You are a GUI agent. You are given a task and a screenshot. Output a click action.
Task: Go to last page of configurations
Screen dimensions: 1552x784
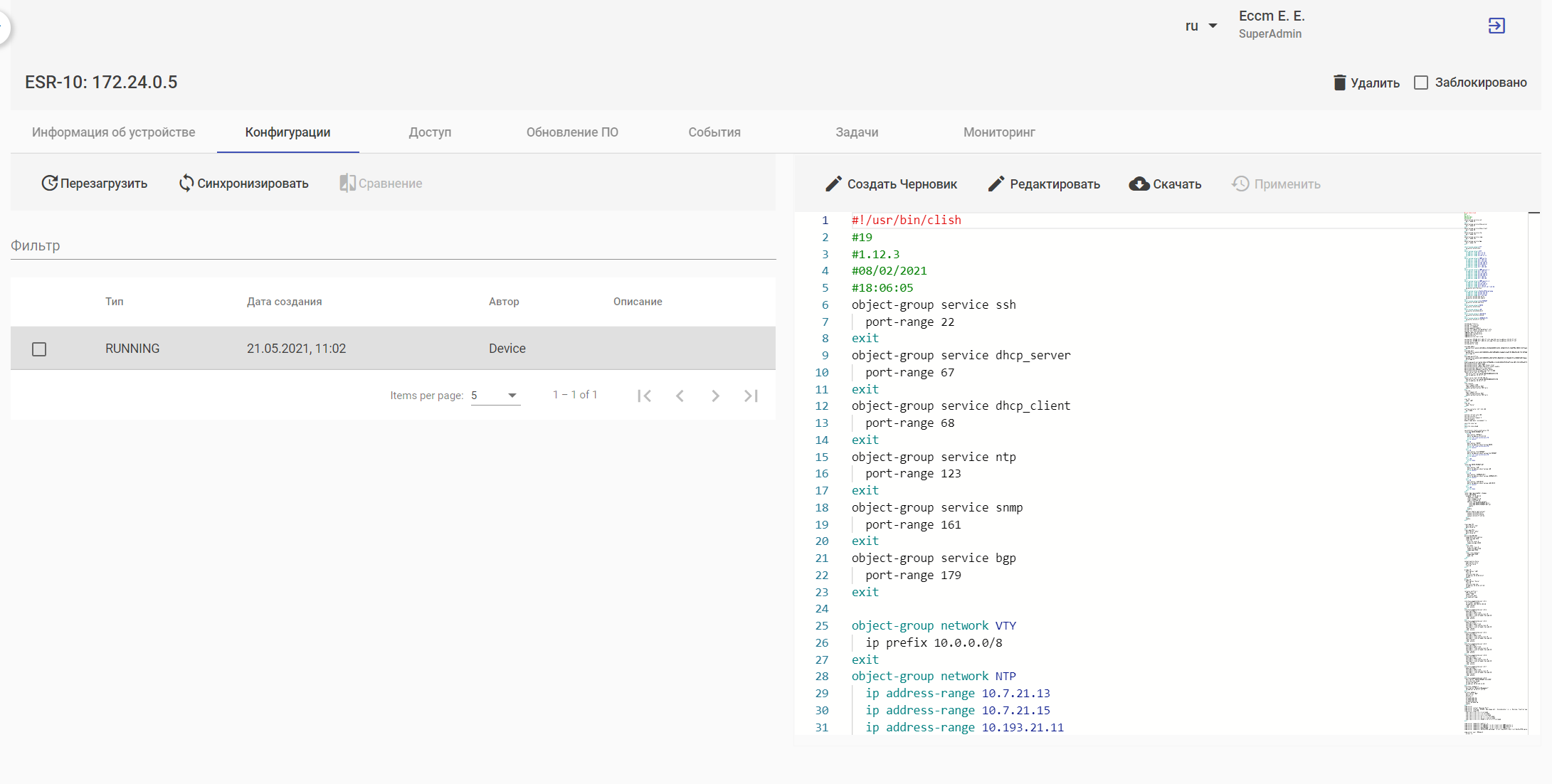pyautogui.click(x=751, y=396)
